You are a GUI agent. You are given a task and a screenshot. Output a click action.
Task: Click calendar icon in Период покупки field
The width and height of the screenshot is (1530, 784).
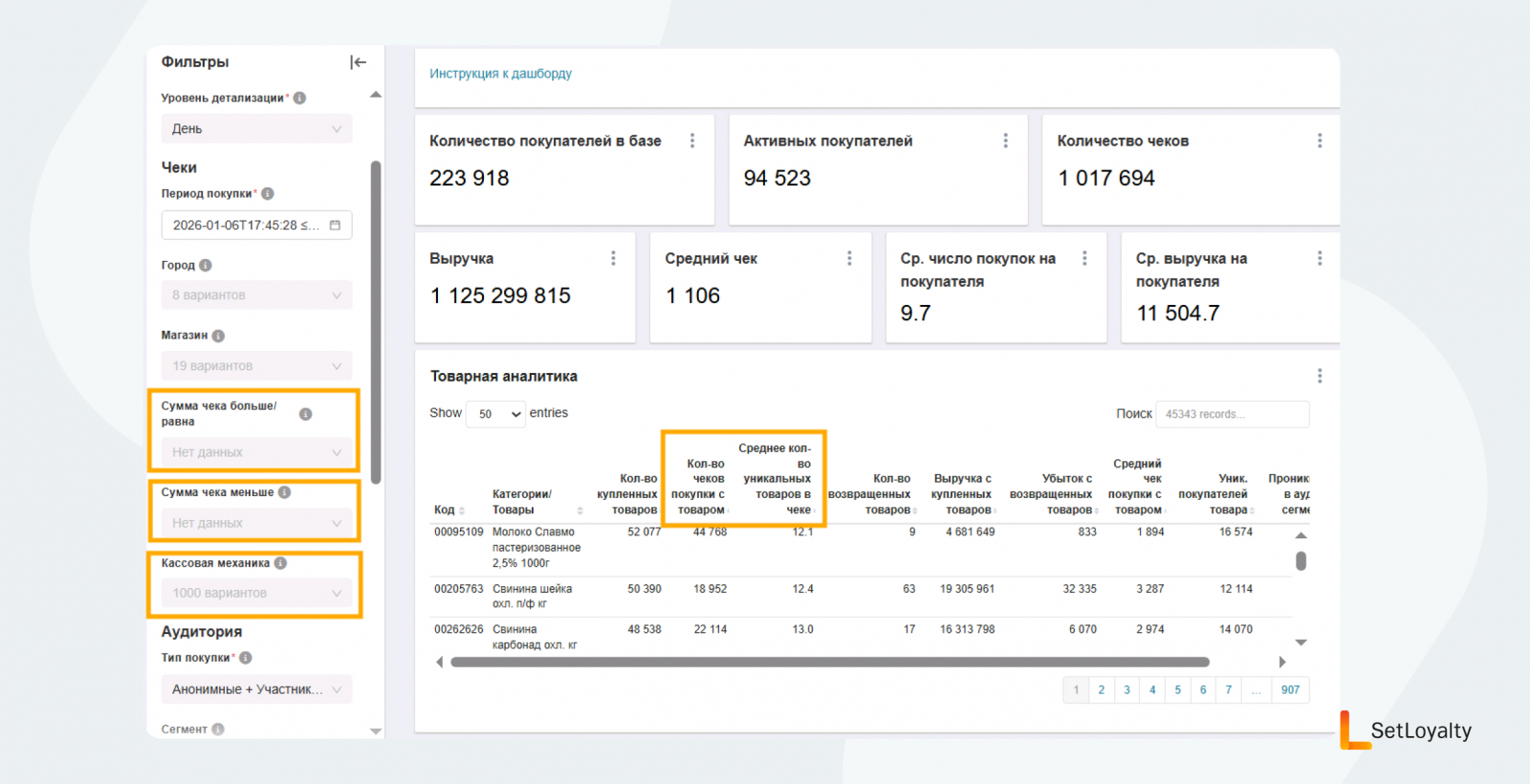[335, 226]
